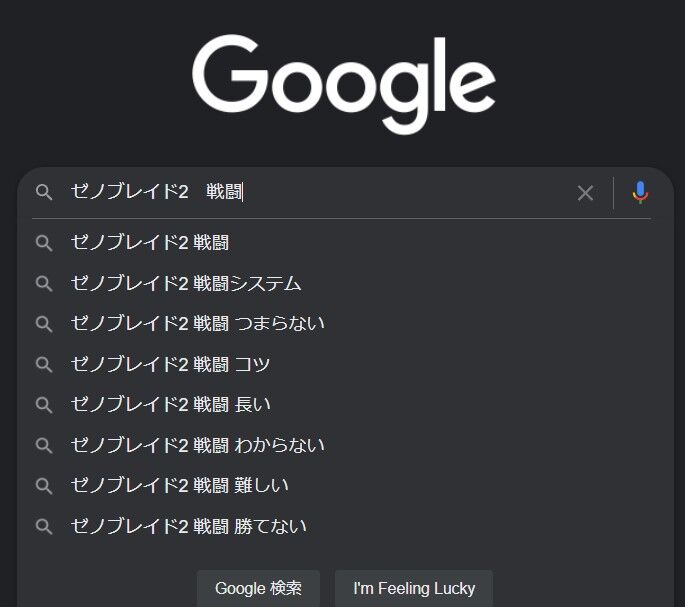
Task: Click magnifier icon beside 難しい suggestion
Action: coord(44,486)
